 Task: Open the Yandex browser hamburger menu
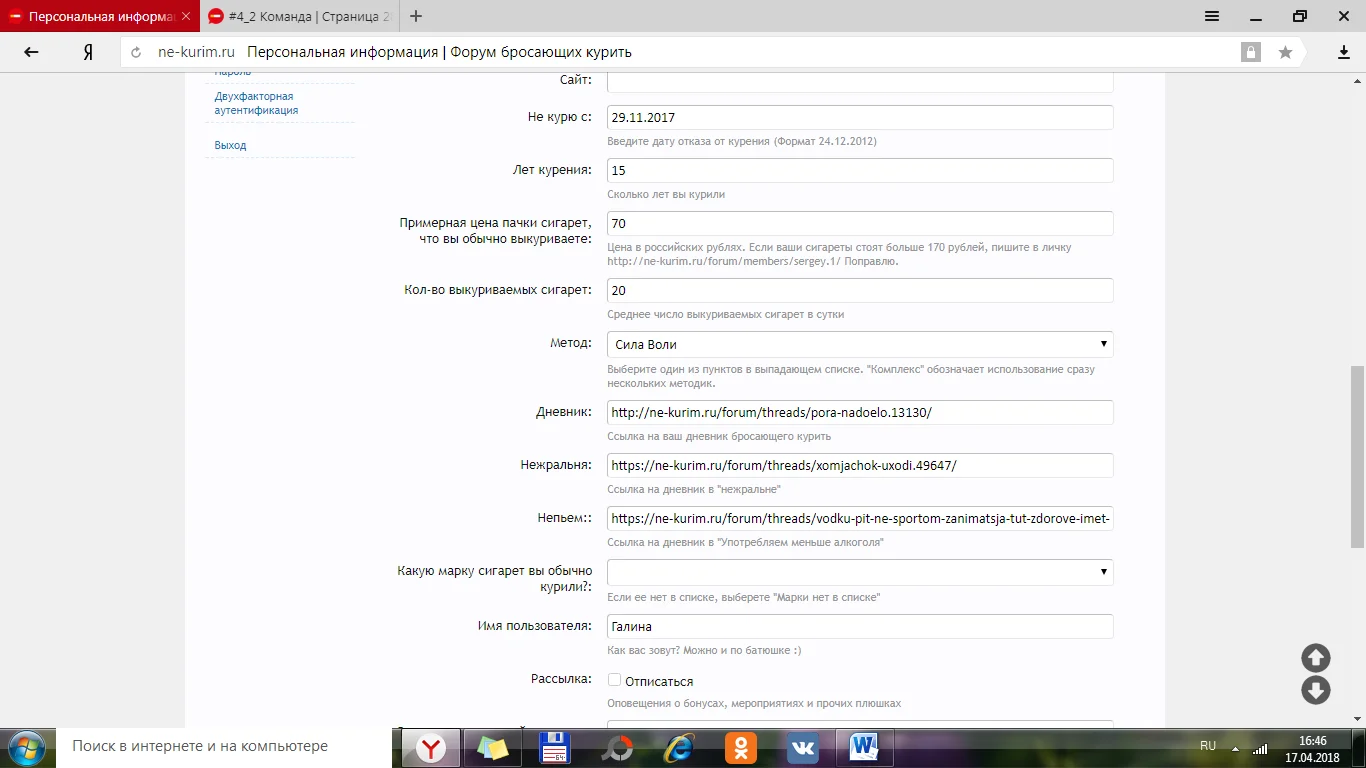pyautogui.click(x=1212, y=16)
